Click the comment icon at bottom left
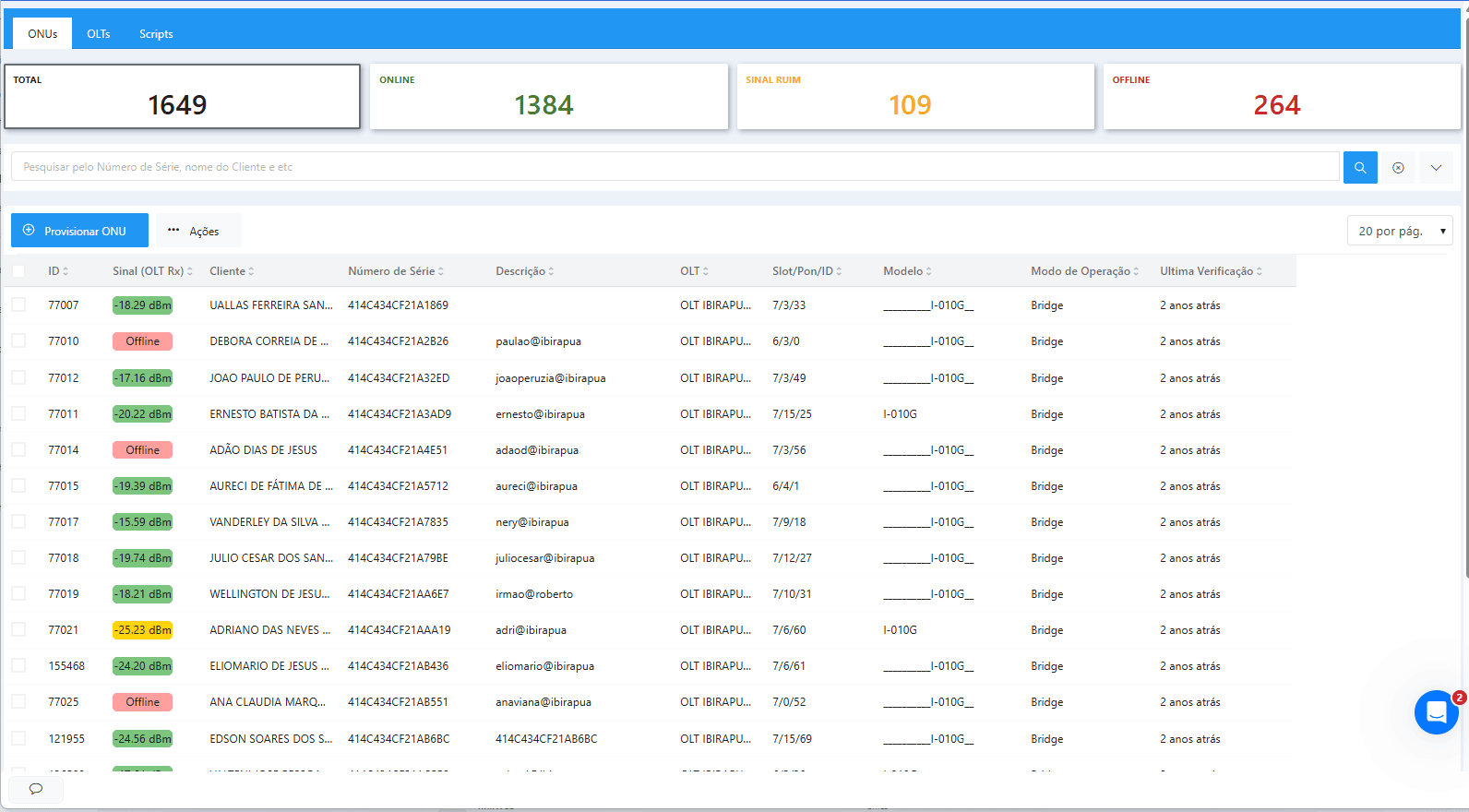Viewport: 1469px width, 812px height. click(x=36, y=789)
